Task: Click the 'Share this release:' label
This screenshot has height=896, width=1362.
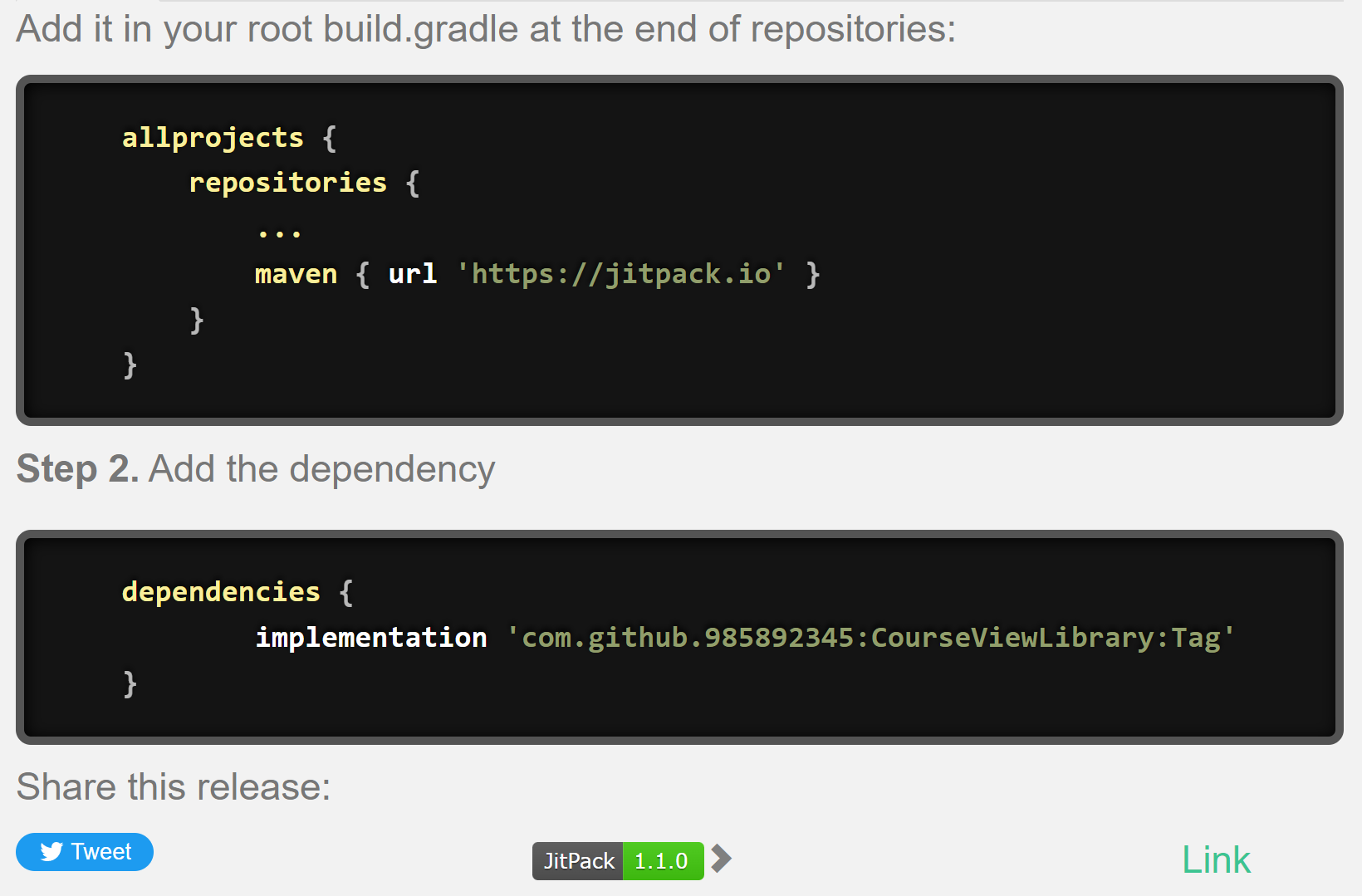Action: [x=174, y=786]
